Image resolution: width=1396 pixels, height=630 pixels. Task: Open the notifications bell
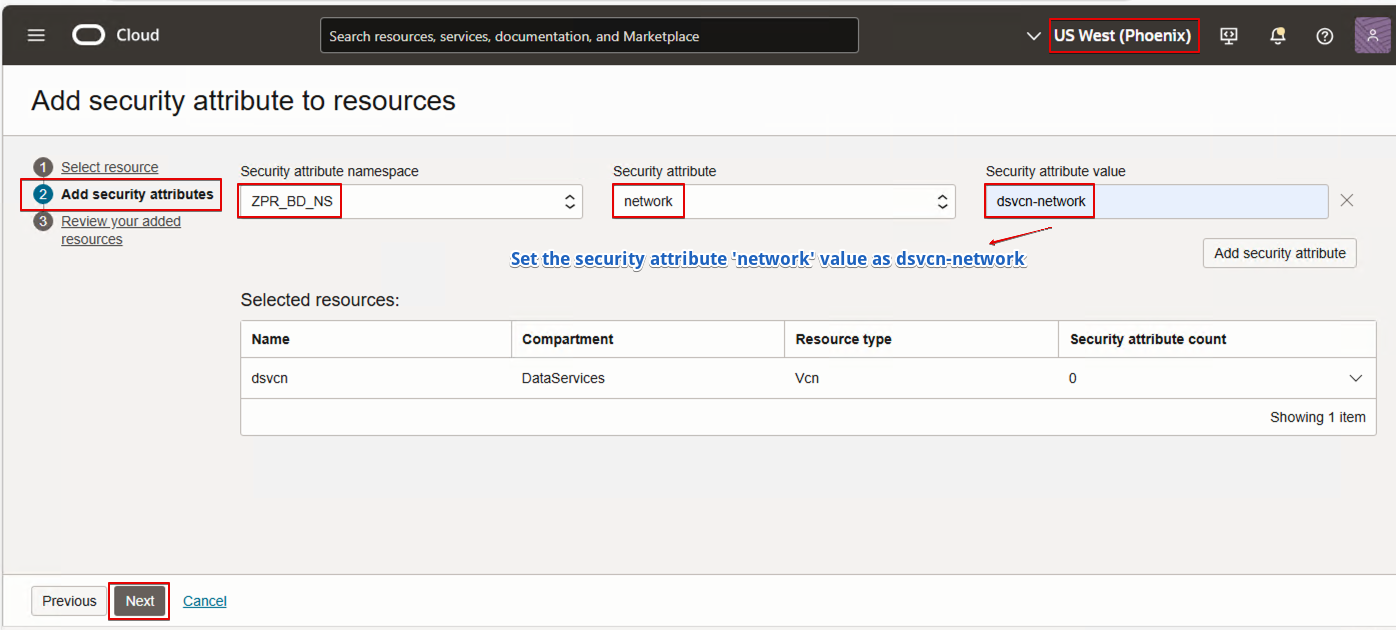(x=1277, y=36)
